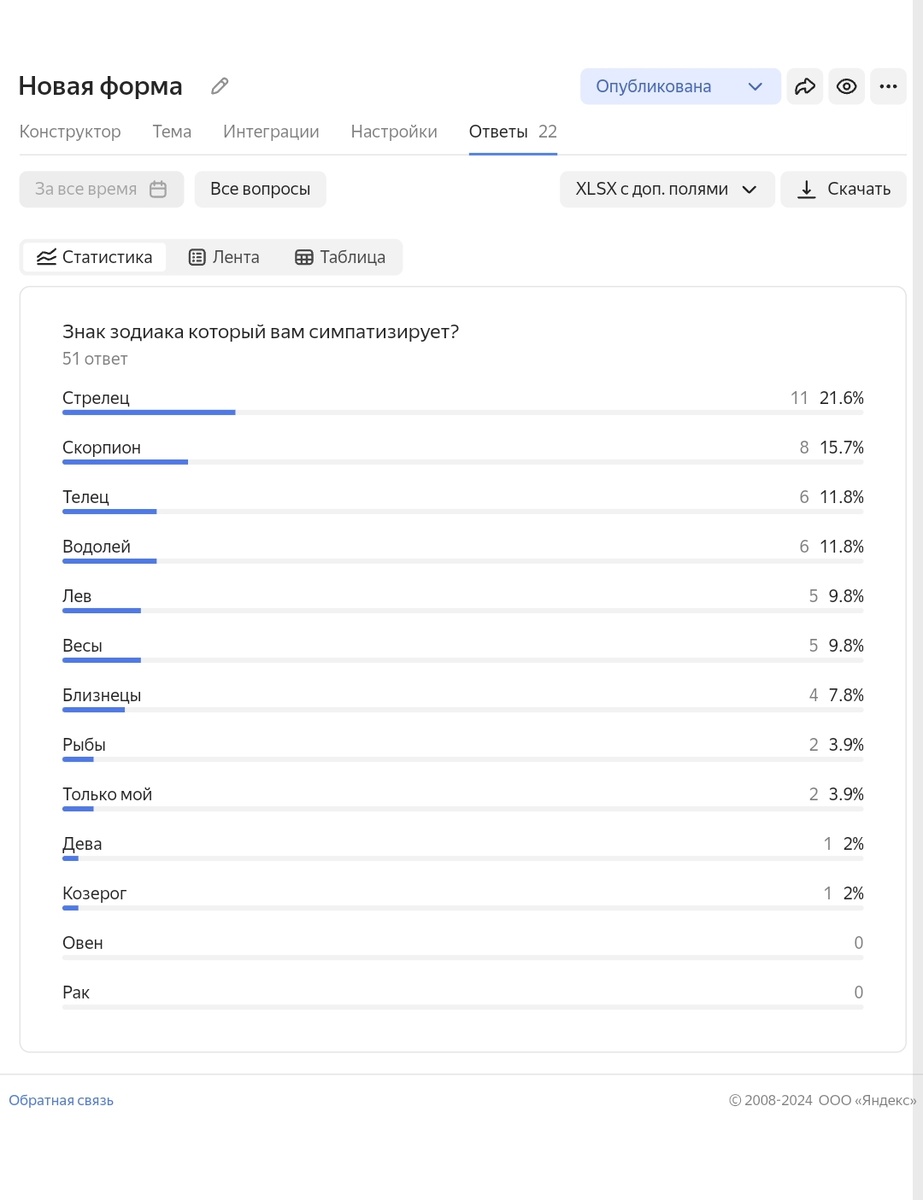Switch to the Статистика view
Viewport: 923px width, 1200px height.
click(x=95, y=257)
